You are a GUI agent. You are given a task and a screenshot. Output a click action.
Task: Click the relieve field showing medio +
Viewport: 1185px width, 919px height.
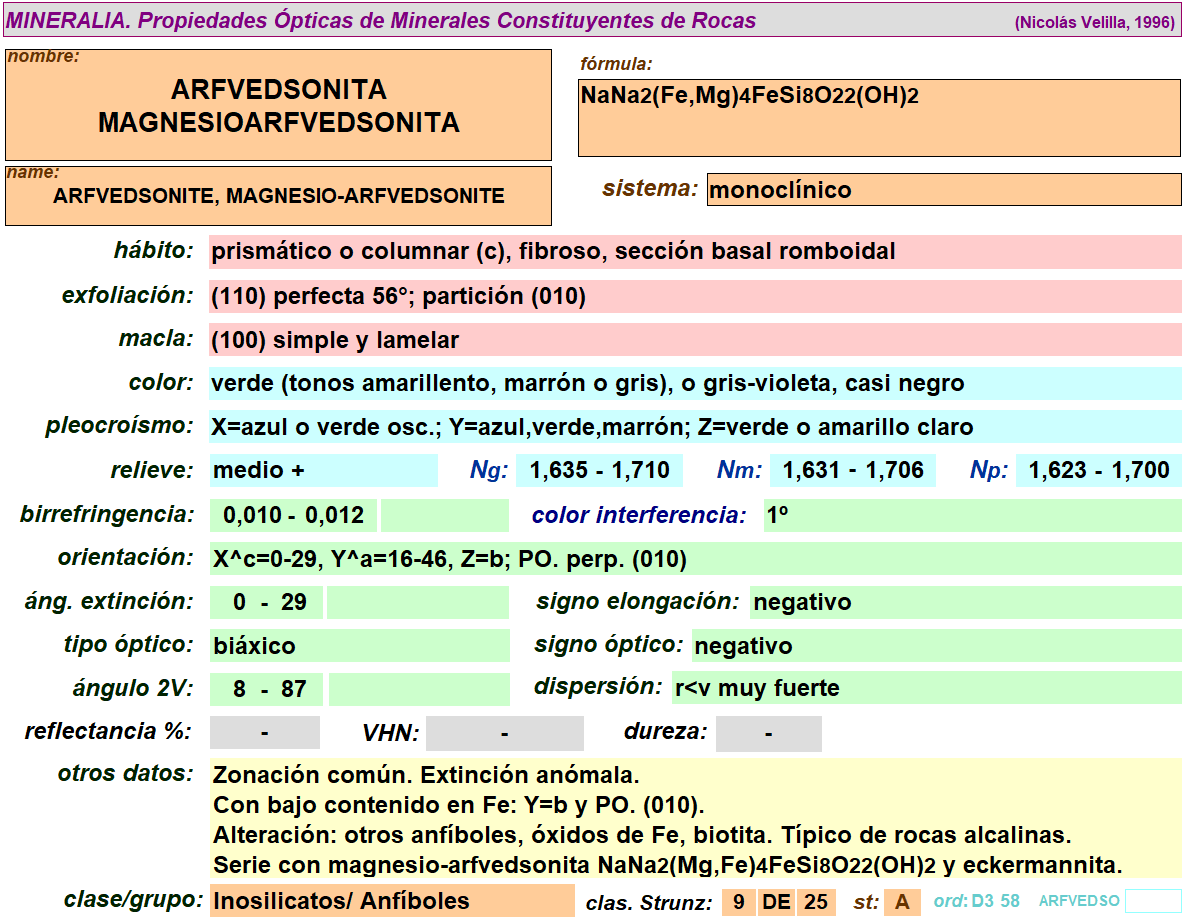pyautogui.click(x=323, y=471)
